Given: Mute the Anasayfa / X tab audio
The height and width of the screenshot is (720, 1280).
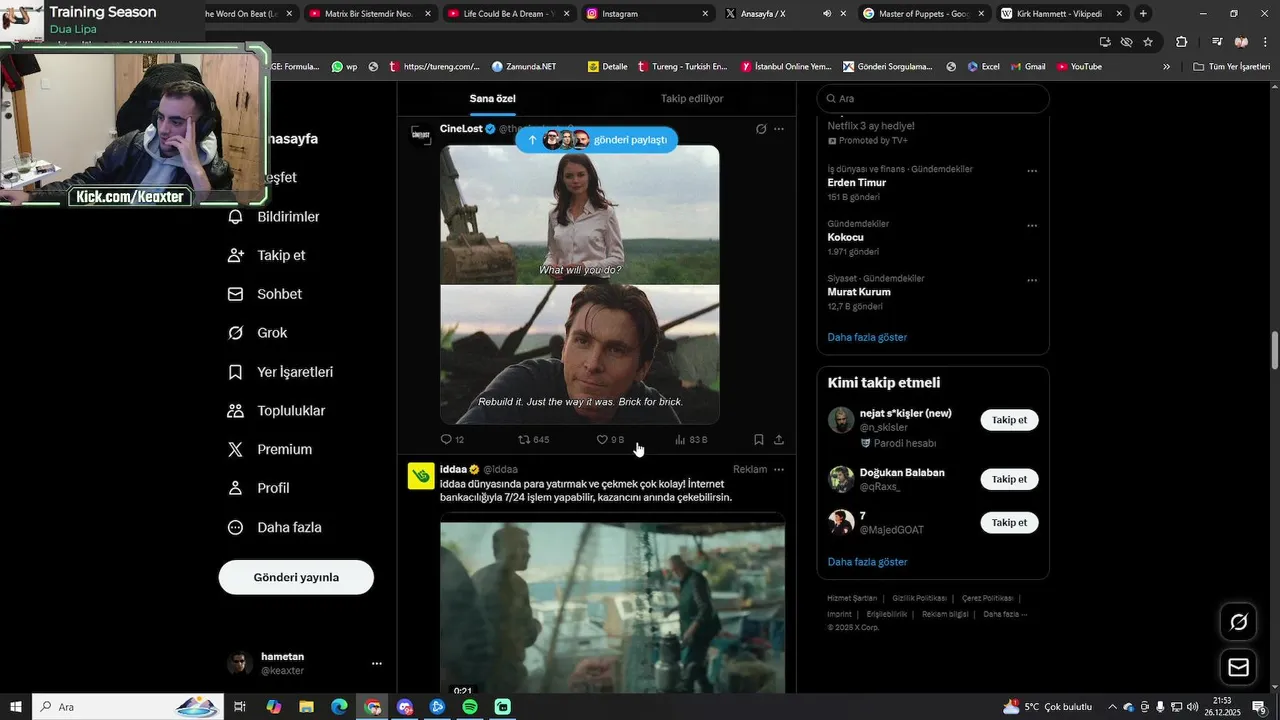Looking at the screenshot, I should [x=827, y=14].
